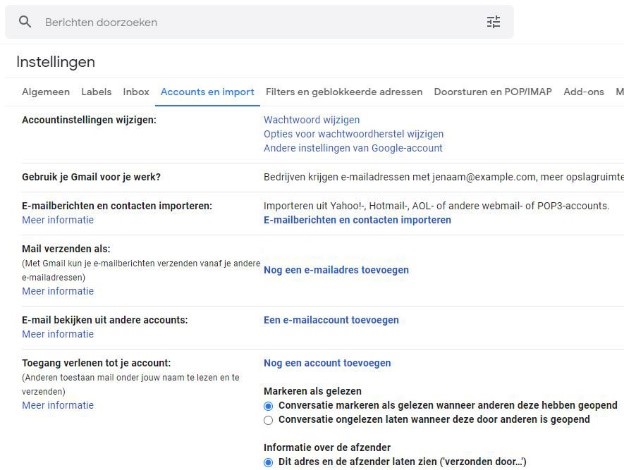Open the Add-ons tab
The height and width of the screenshot is (470, 624).
[583, 92]
